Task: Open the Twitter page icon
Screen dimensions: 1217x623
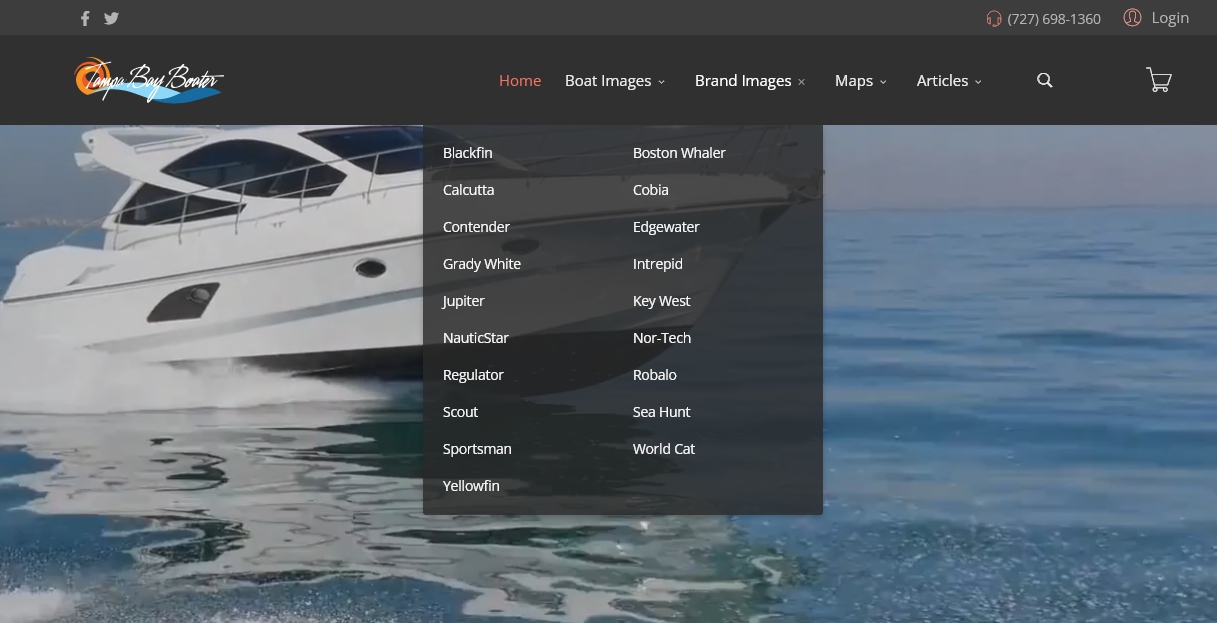Action: click(111, 18)
